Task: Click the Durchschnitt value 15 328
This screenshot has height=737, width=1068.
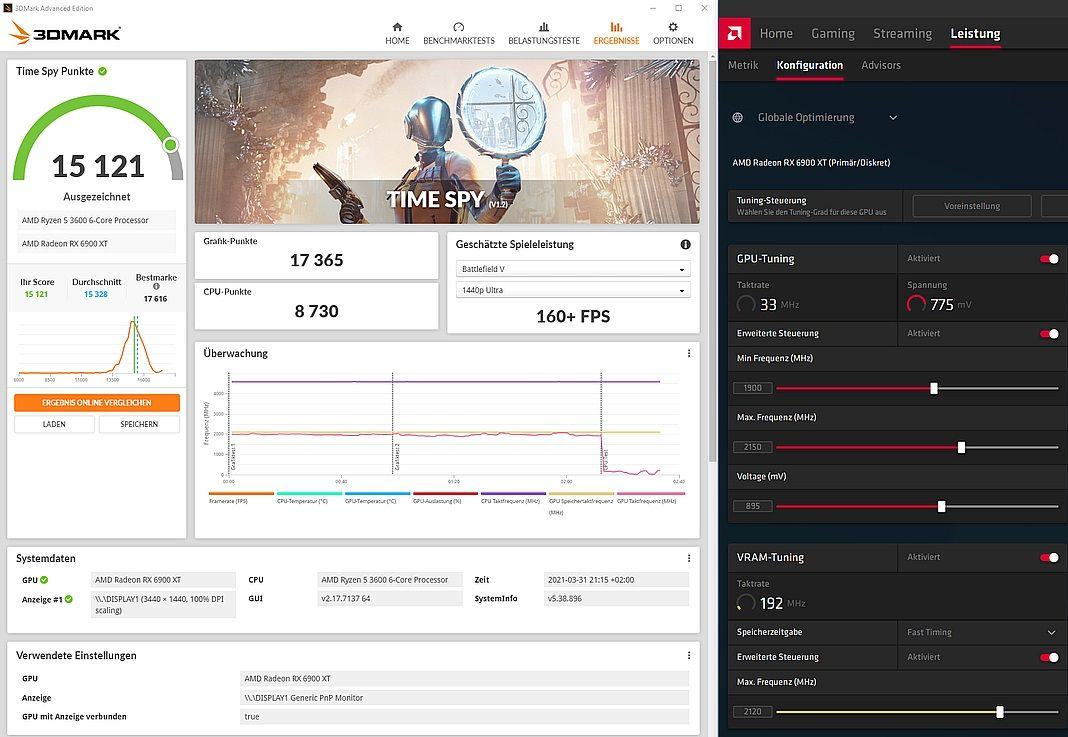Action: click(96, 294)
